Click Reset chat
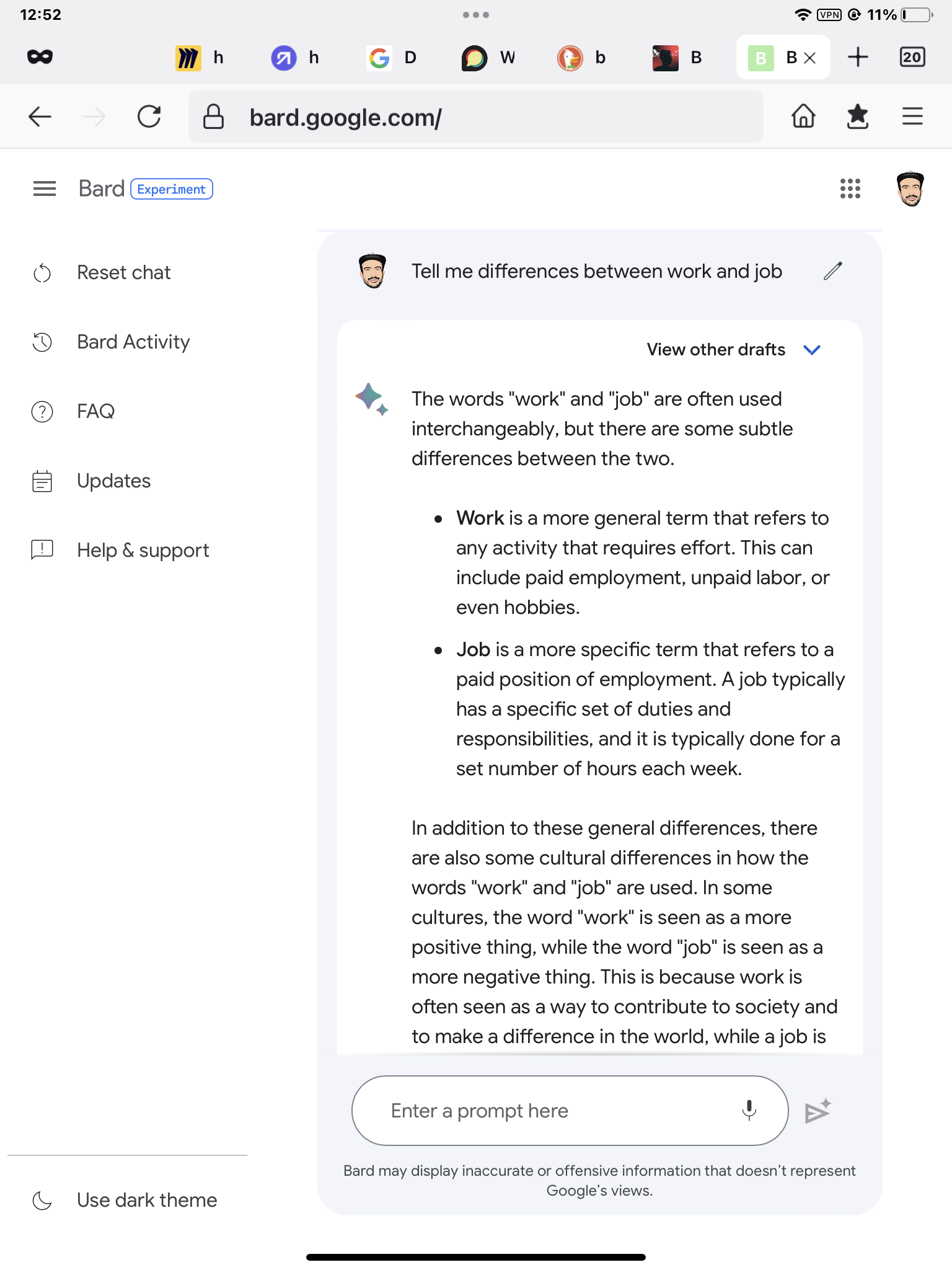This screenshot has height=1270, width=952. click(x=123, y=272)
